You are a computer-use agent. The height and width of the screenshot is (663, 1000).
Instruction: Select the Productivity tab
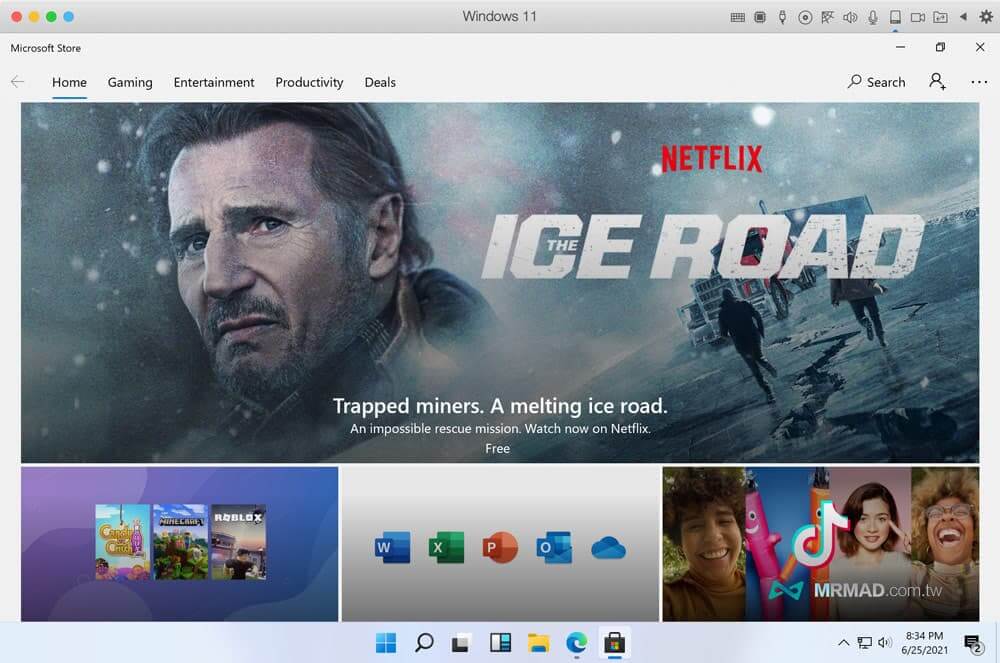point(309,82)
